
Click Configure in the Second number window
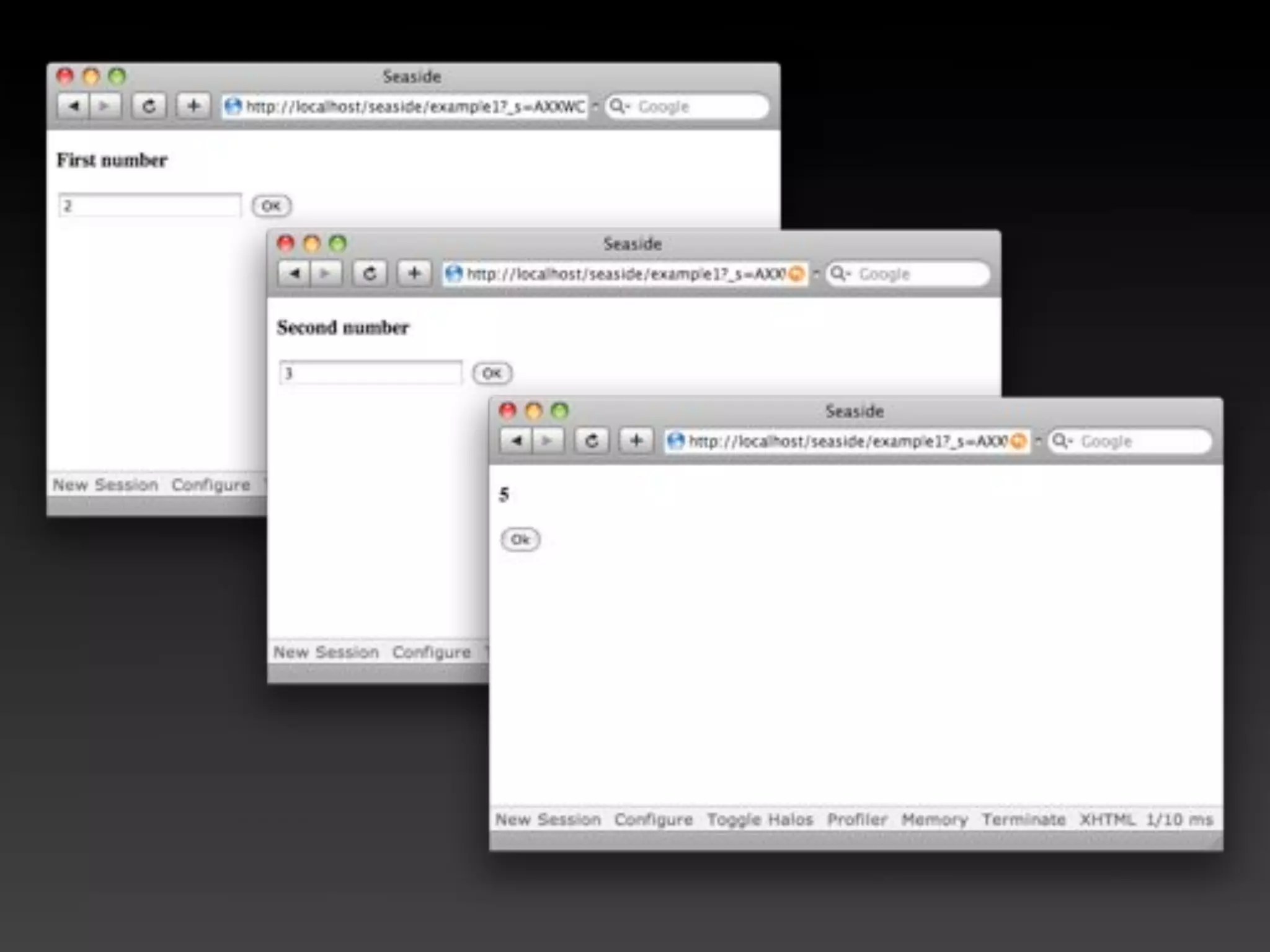coord(432,652)
